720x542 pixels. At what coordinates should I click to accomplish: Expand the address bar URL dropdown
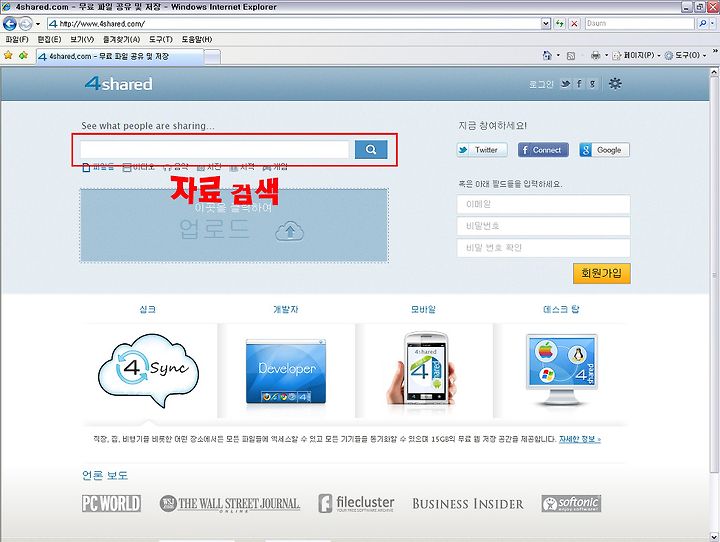(546, 23)
